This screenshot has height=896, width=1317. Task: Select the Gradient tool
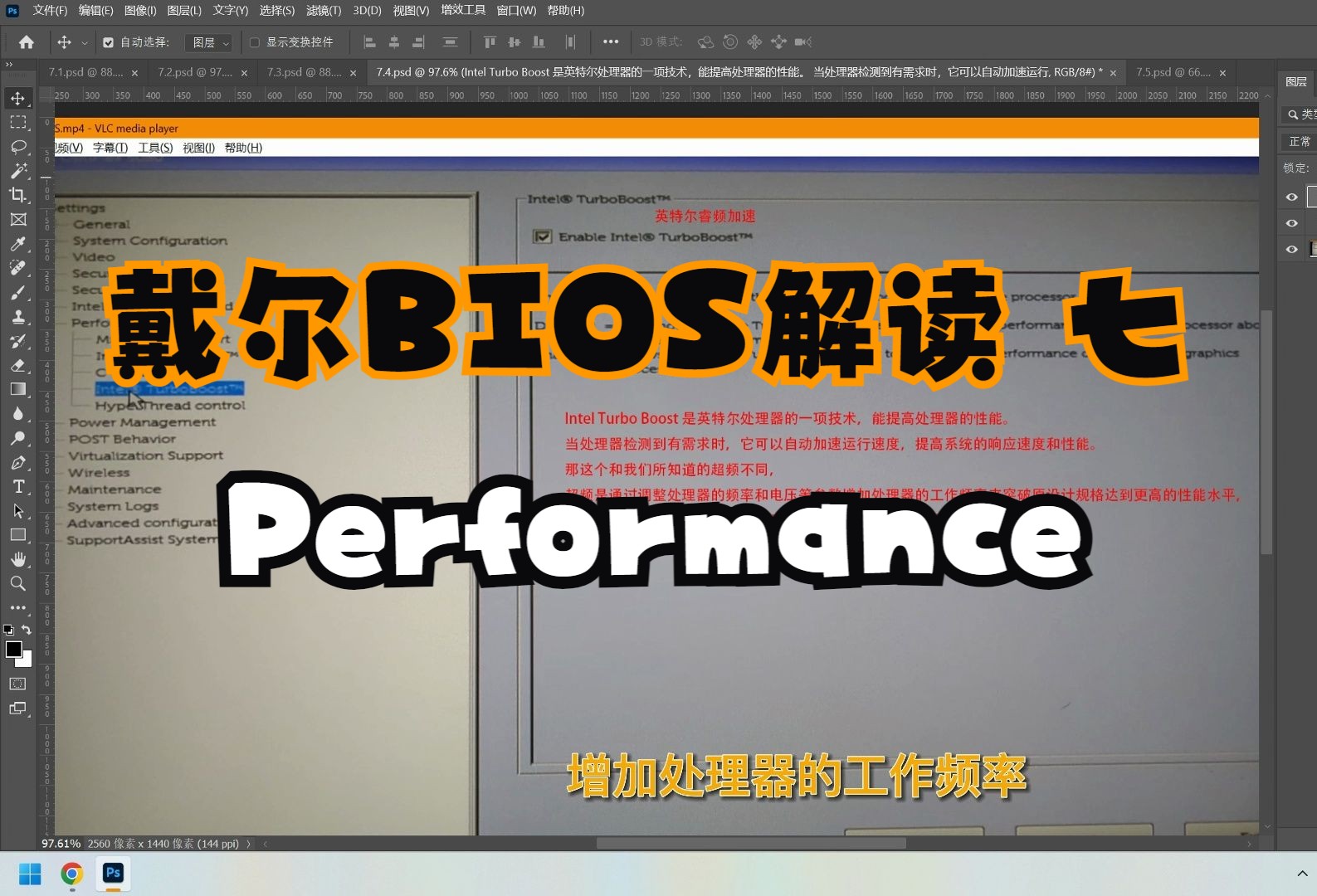[x=17, y=389]
